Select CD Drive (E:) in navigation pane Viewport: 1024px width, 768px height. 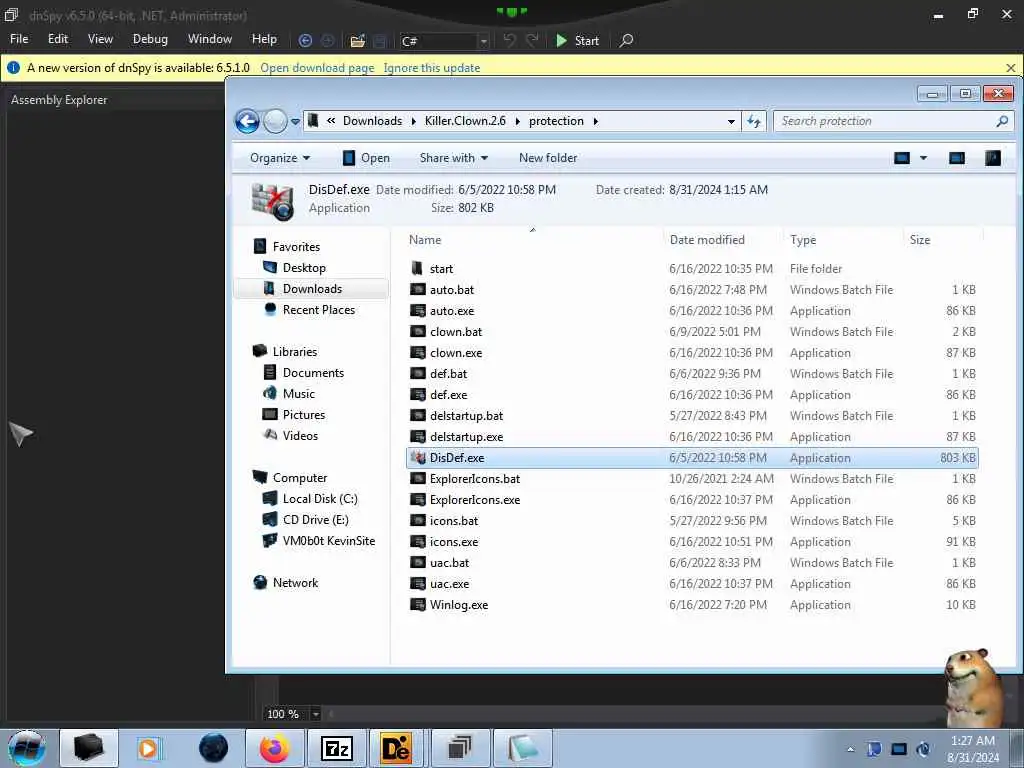315,520
